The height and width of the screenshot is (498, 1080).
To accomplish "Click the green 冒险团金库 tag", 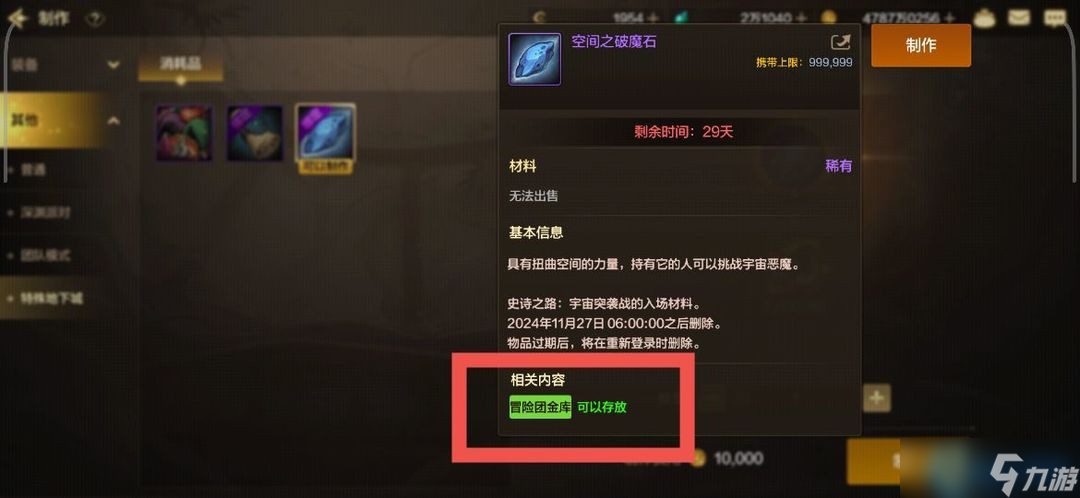I will (540, 407).
